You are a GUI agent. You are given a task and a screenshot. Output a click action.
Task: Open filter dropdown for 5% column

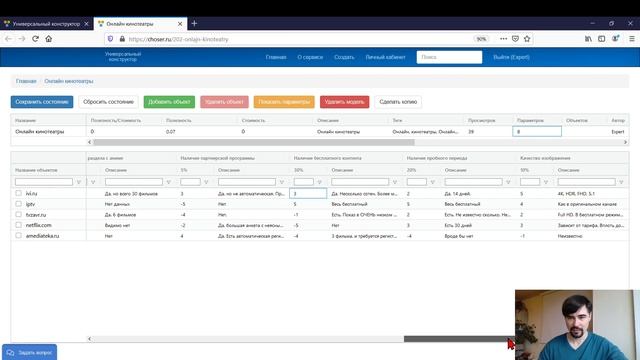click(x=206, y=182)
